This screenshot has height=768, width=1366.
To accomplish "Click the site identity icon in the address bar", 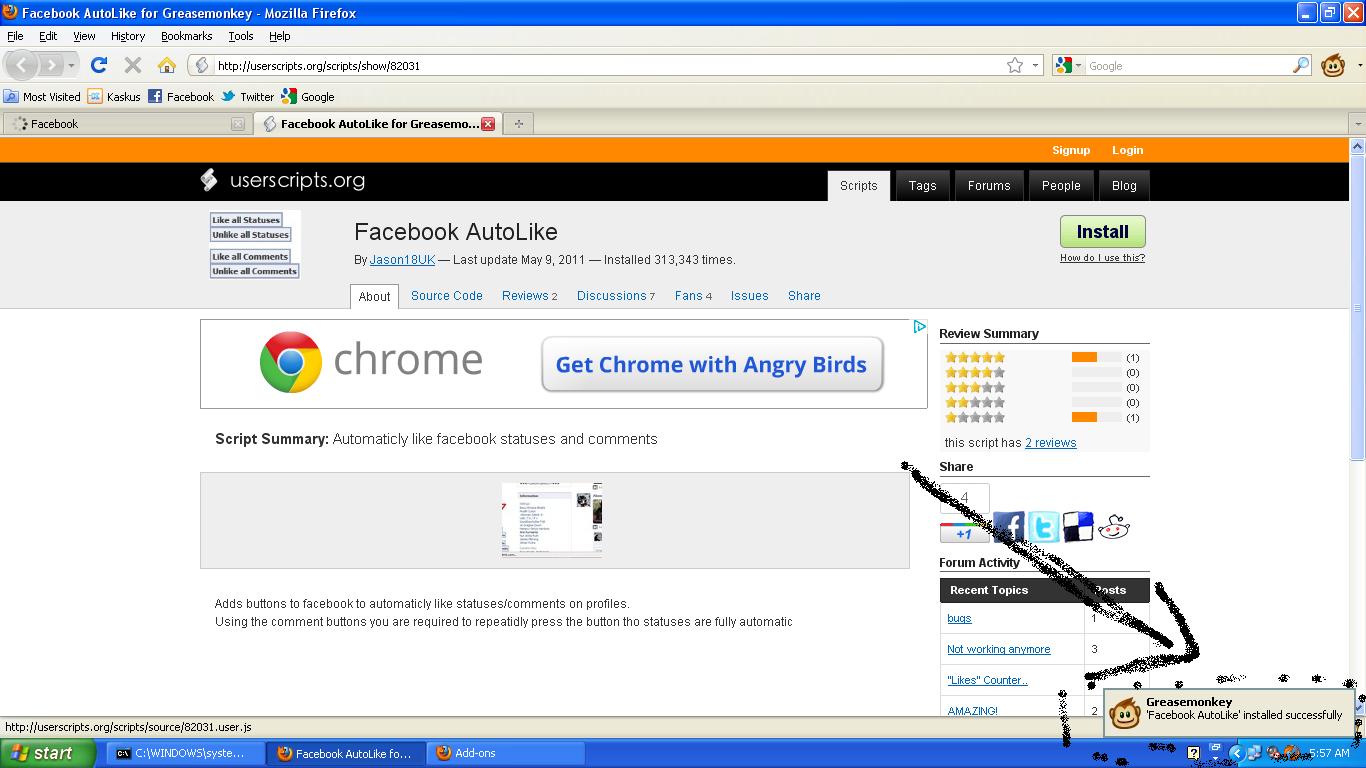I will click(x=202, y=65).
